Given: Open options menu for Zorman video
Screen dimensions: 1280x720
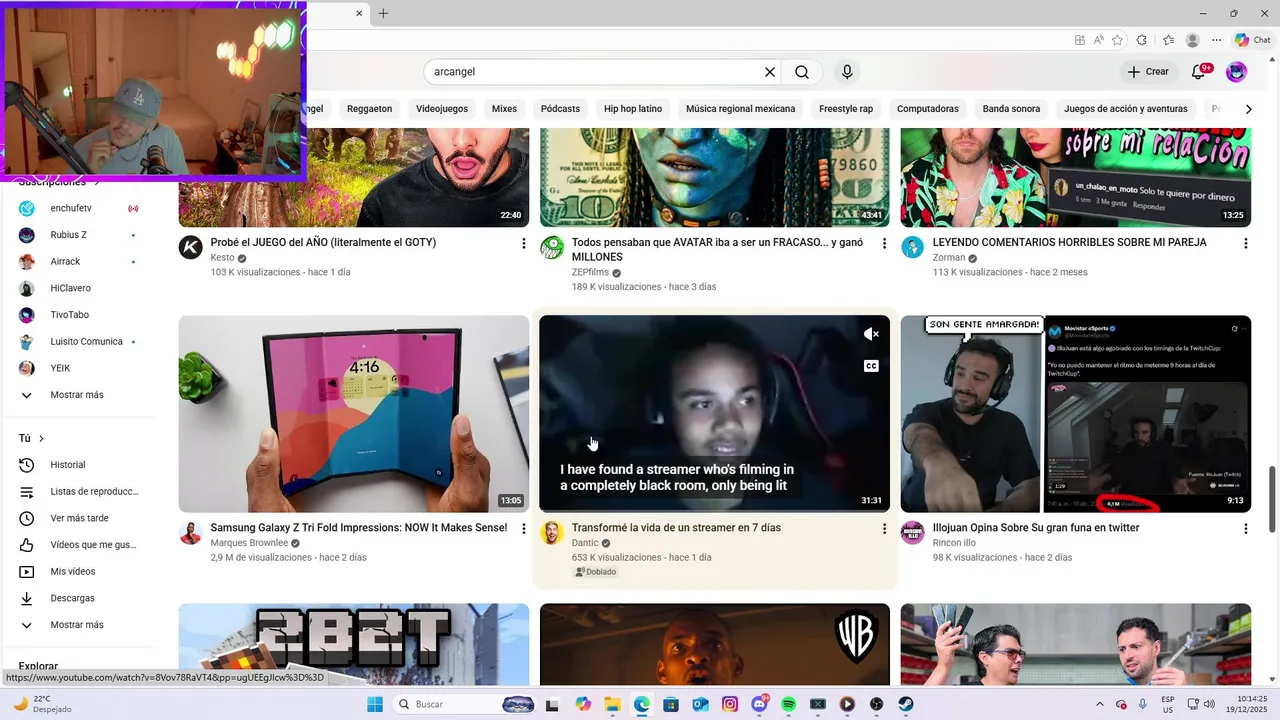Looking at the screenshot, I should click(1245, 243).
